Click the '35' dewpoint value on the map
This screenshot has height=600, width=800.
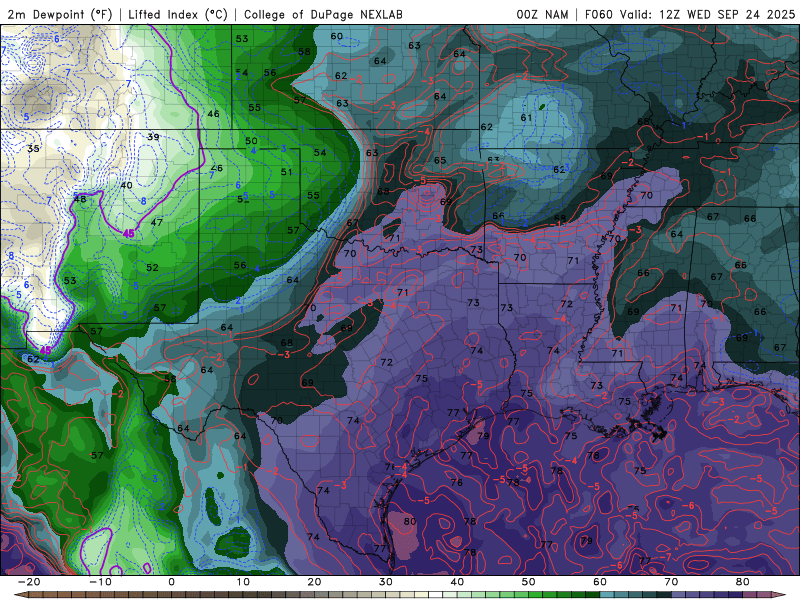tap(33, 148)
